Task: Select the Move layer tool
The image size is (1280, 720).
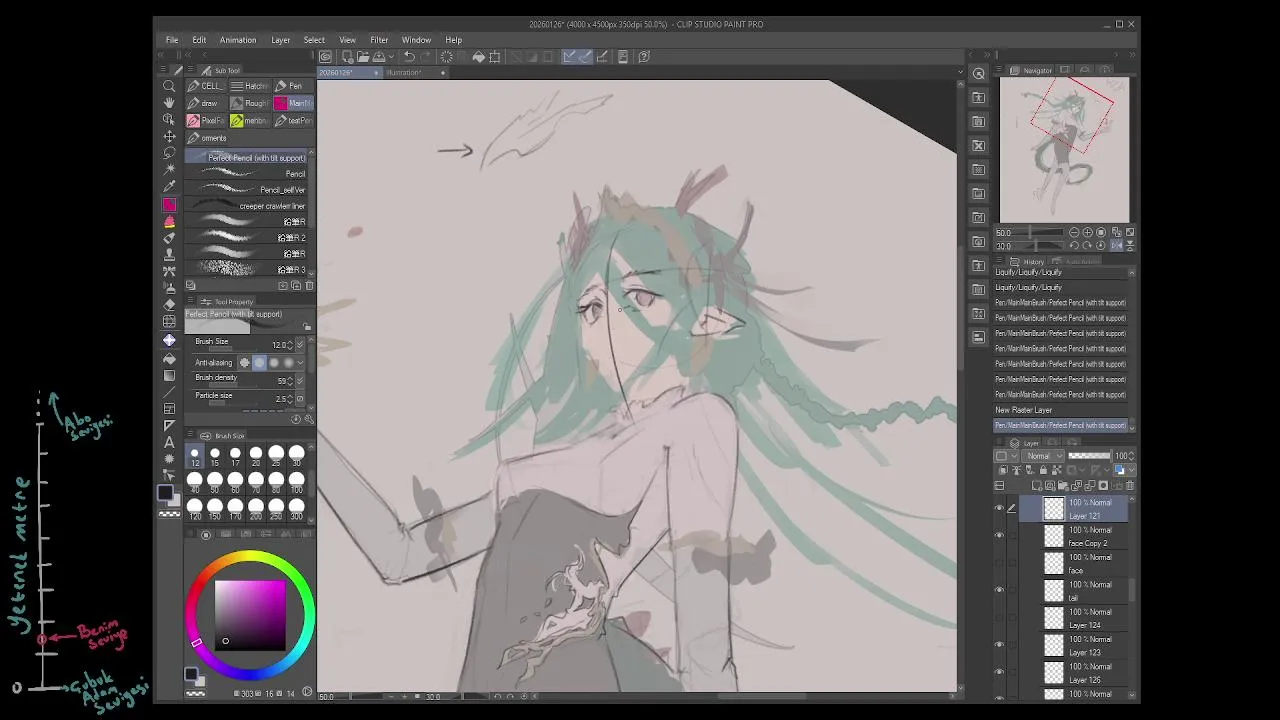Action: tap(169, 136)
